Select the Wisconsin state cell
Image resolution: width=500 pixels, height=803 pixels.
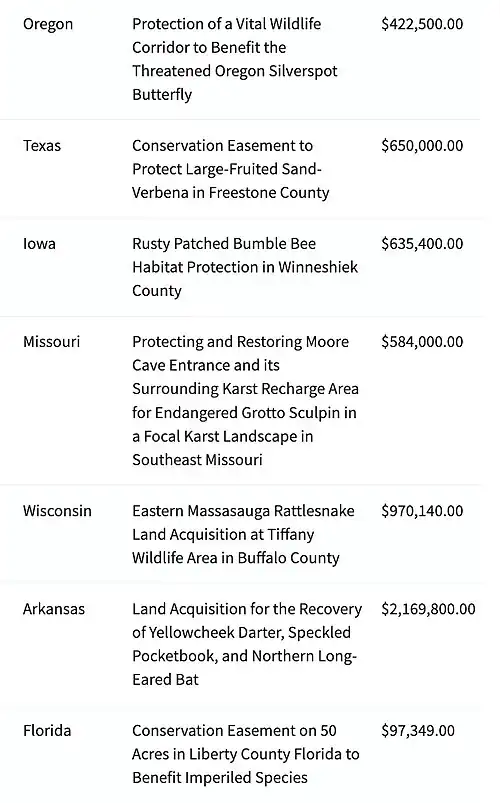(57, 511)
